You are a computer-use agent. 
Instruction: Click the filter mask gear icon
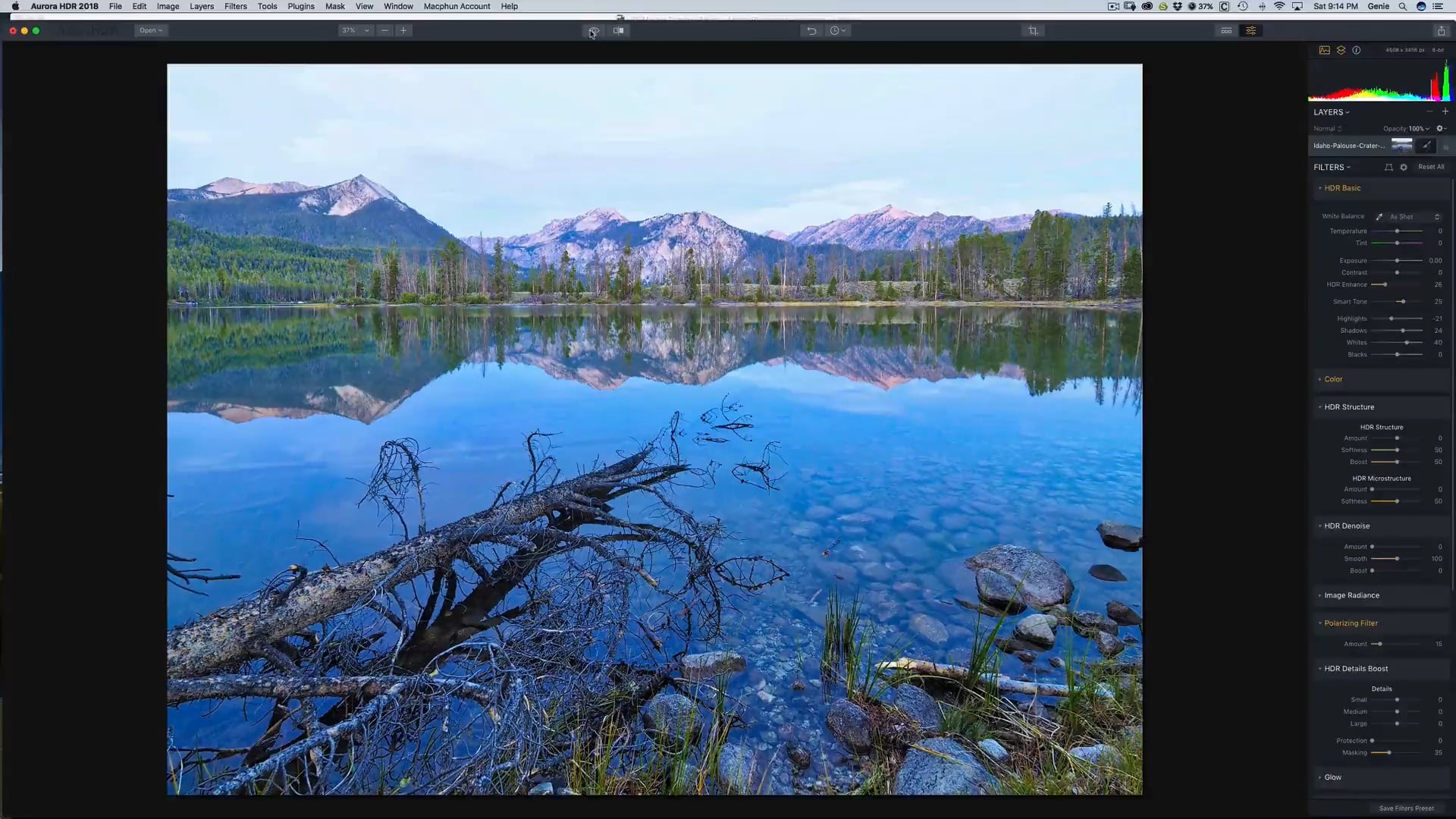[1404, 167]
